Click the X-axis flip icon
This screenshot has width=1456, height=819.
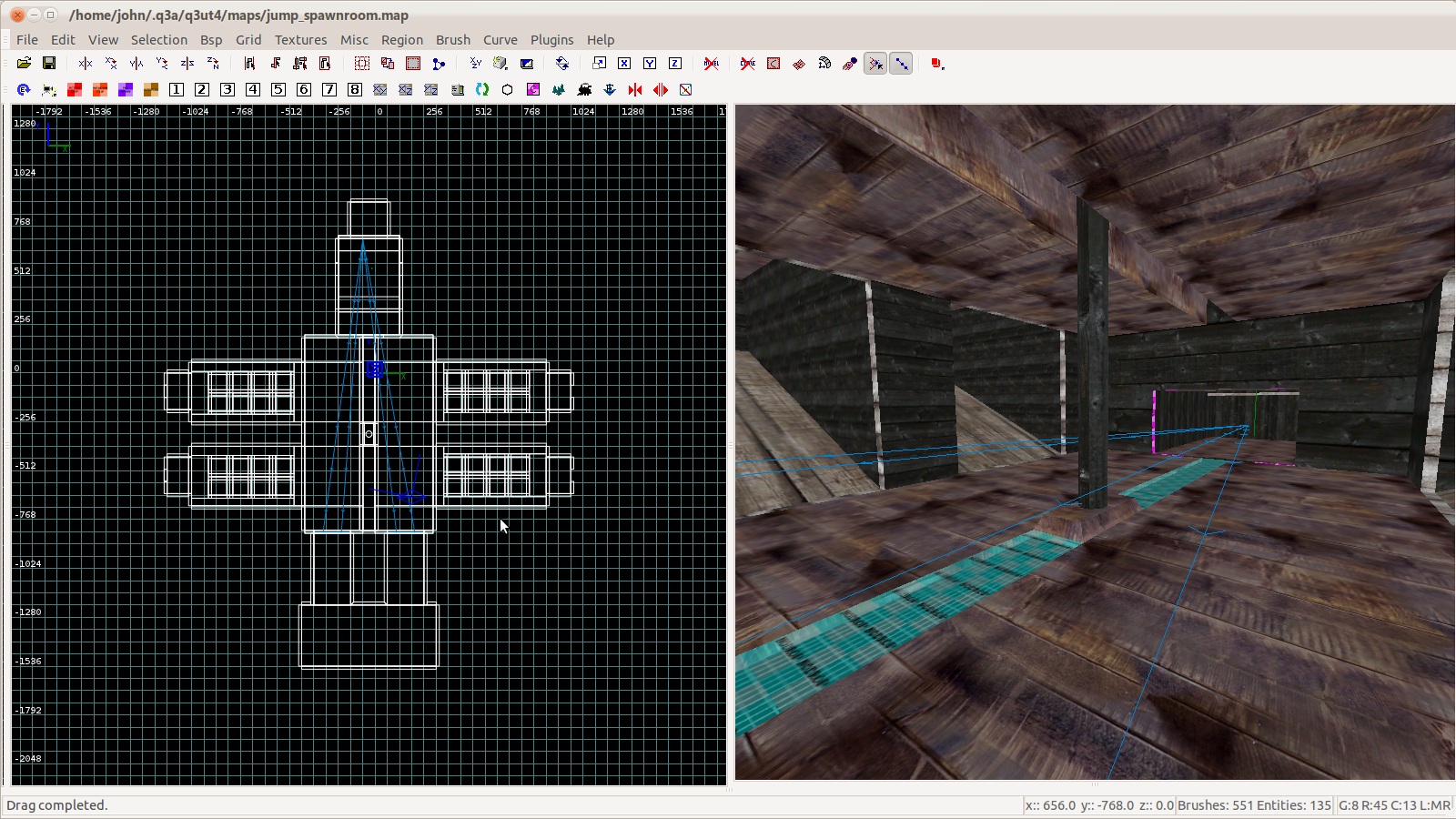coord(86,64)
